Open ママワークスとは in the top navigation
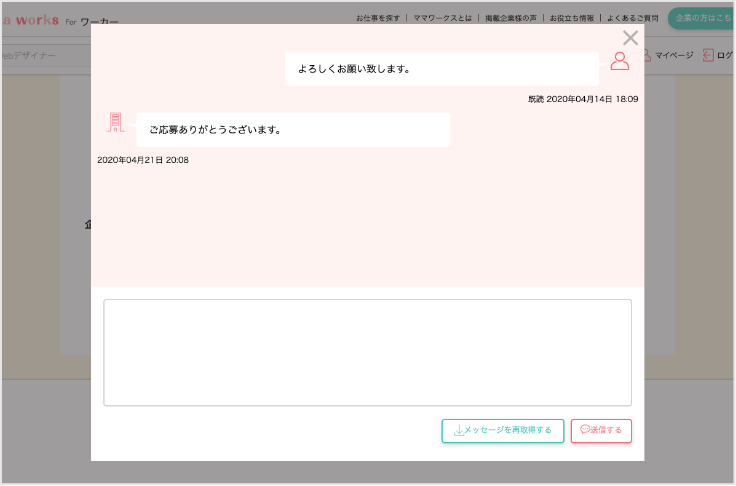The height and width of the screenshot is (486, 736). tap(442, 18)
